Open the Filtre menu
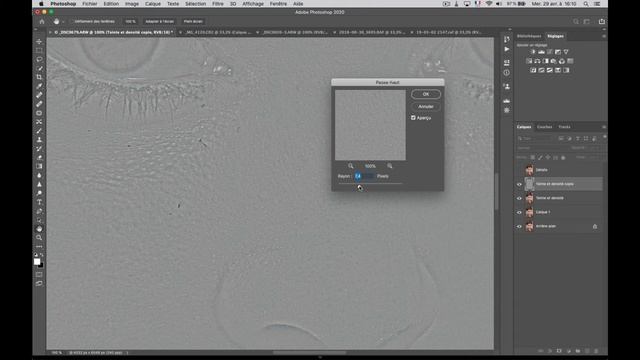The height and width of the screenshot is (360, 640). click(218, 4)
